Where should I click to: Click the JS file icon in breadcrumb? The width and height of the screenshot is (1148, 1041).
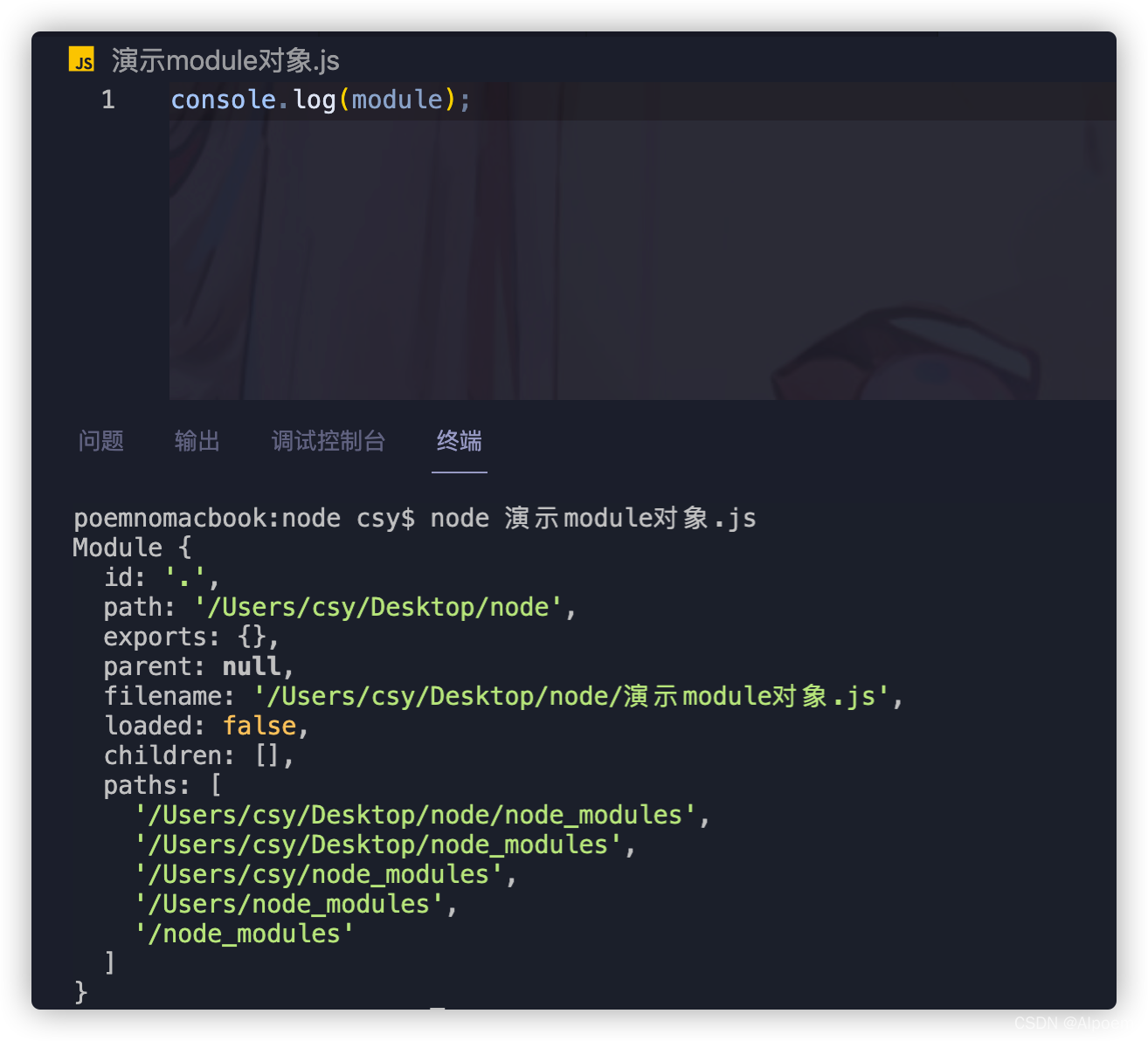coord(81,59)
